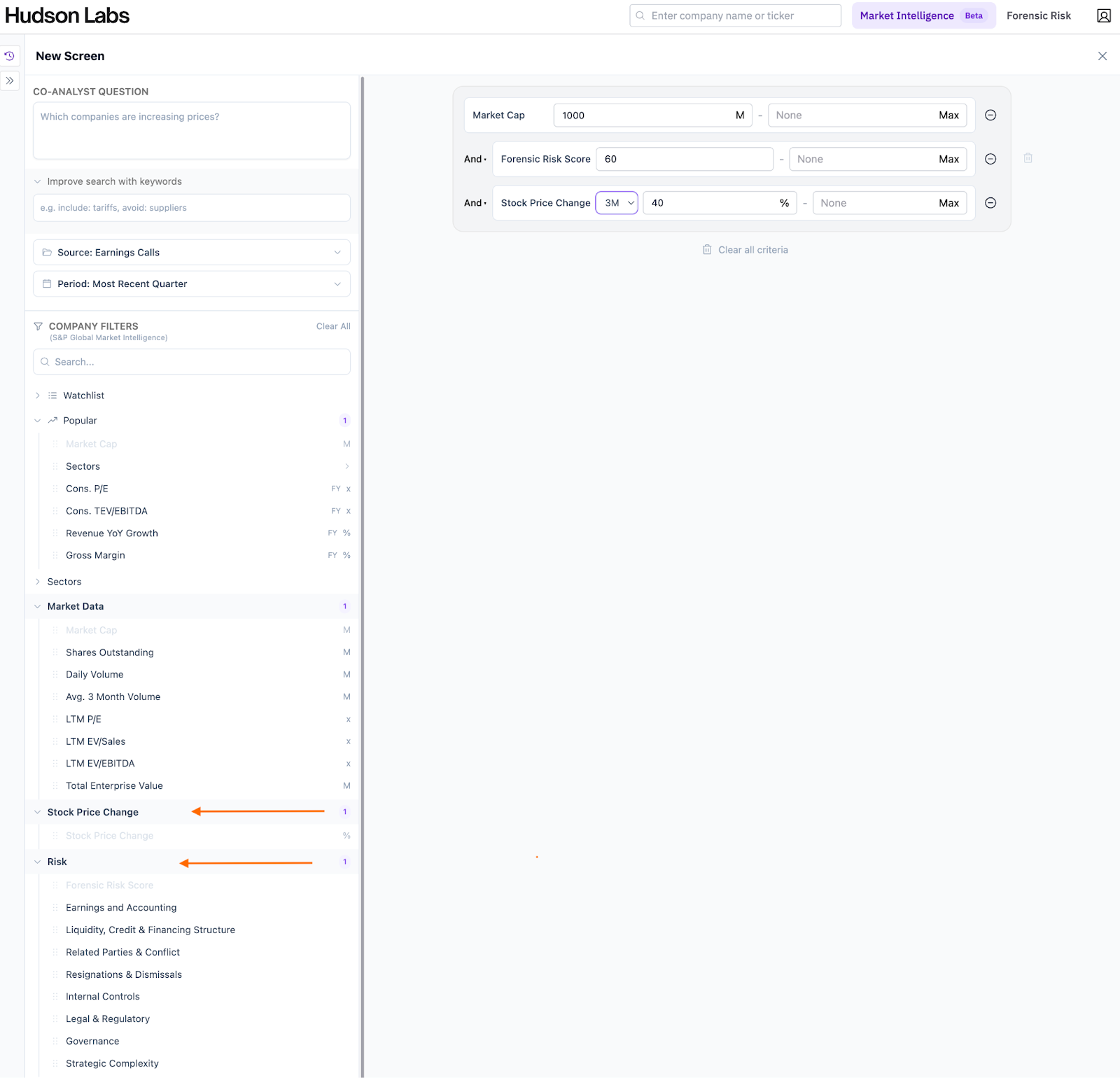Toggle the And operator before Stock Price Change

click(x=475, y=203)
